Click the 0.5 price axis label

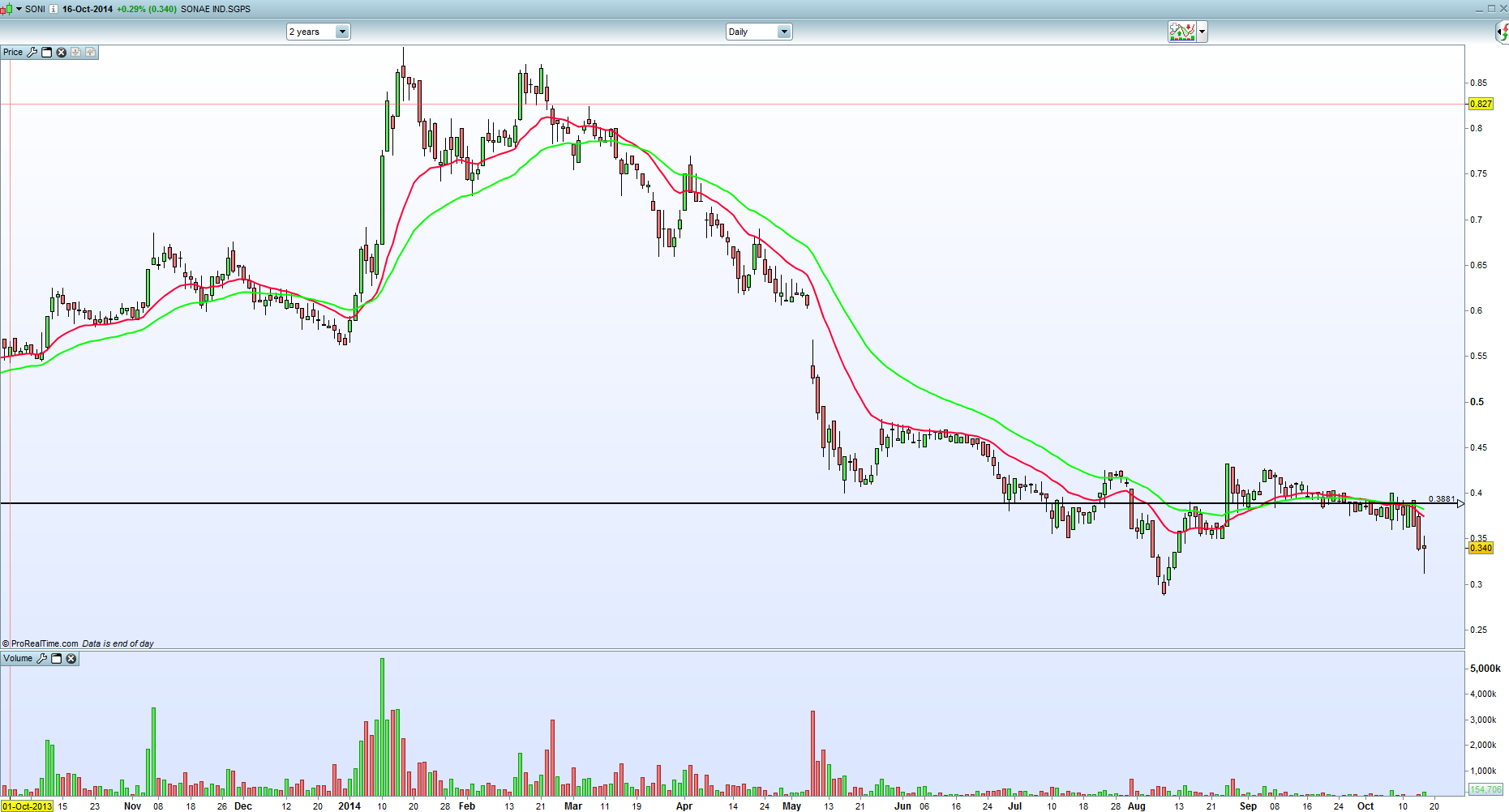[x=1477, y=402]
